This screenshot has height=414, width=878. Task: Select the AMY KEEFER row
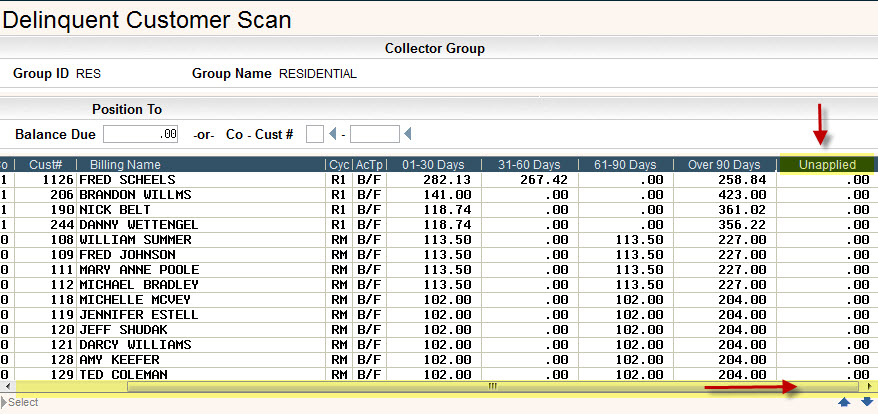pos(437,360)
